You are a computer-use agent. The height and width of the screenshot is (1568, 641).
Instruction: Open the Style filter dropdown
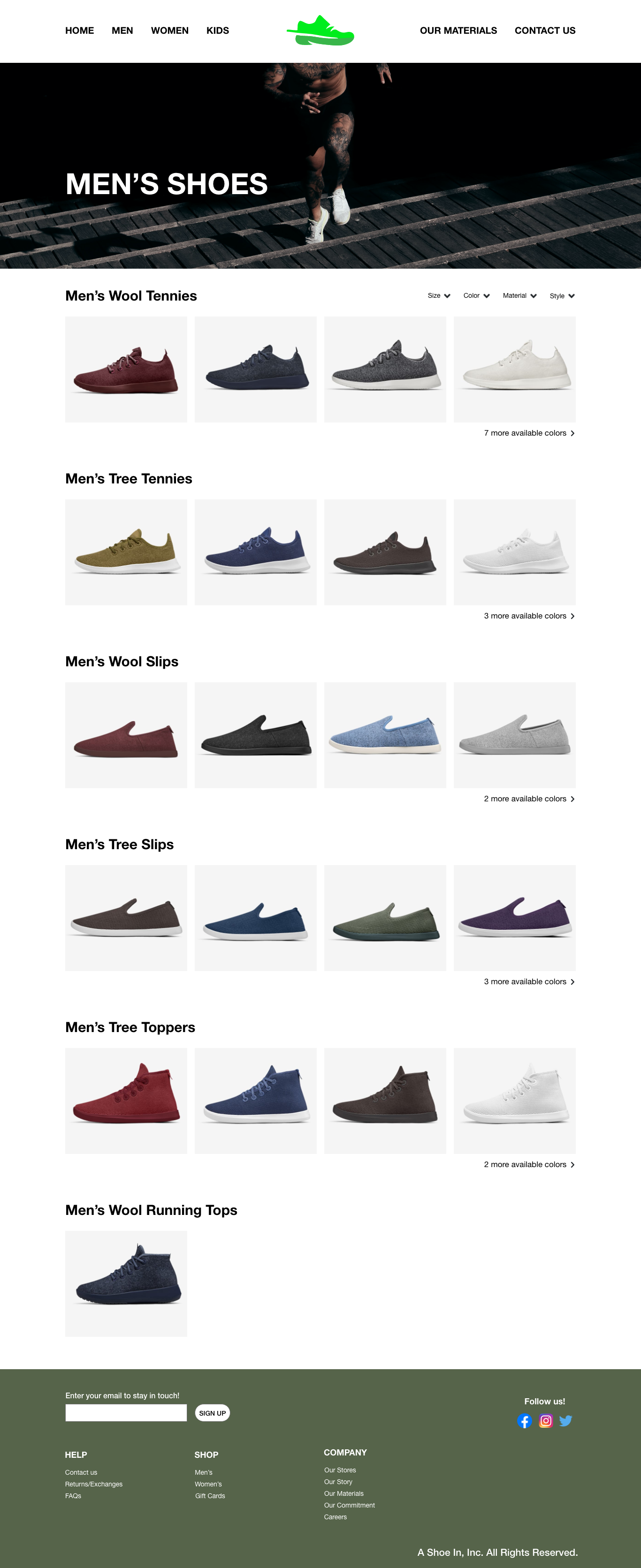[562, 296]
